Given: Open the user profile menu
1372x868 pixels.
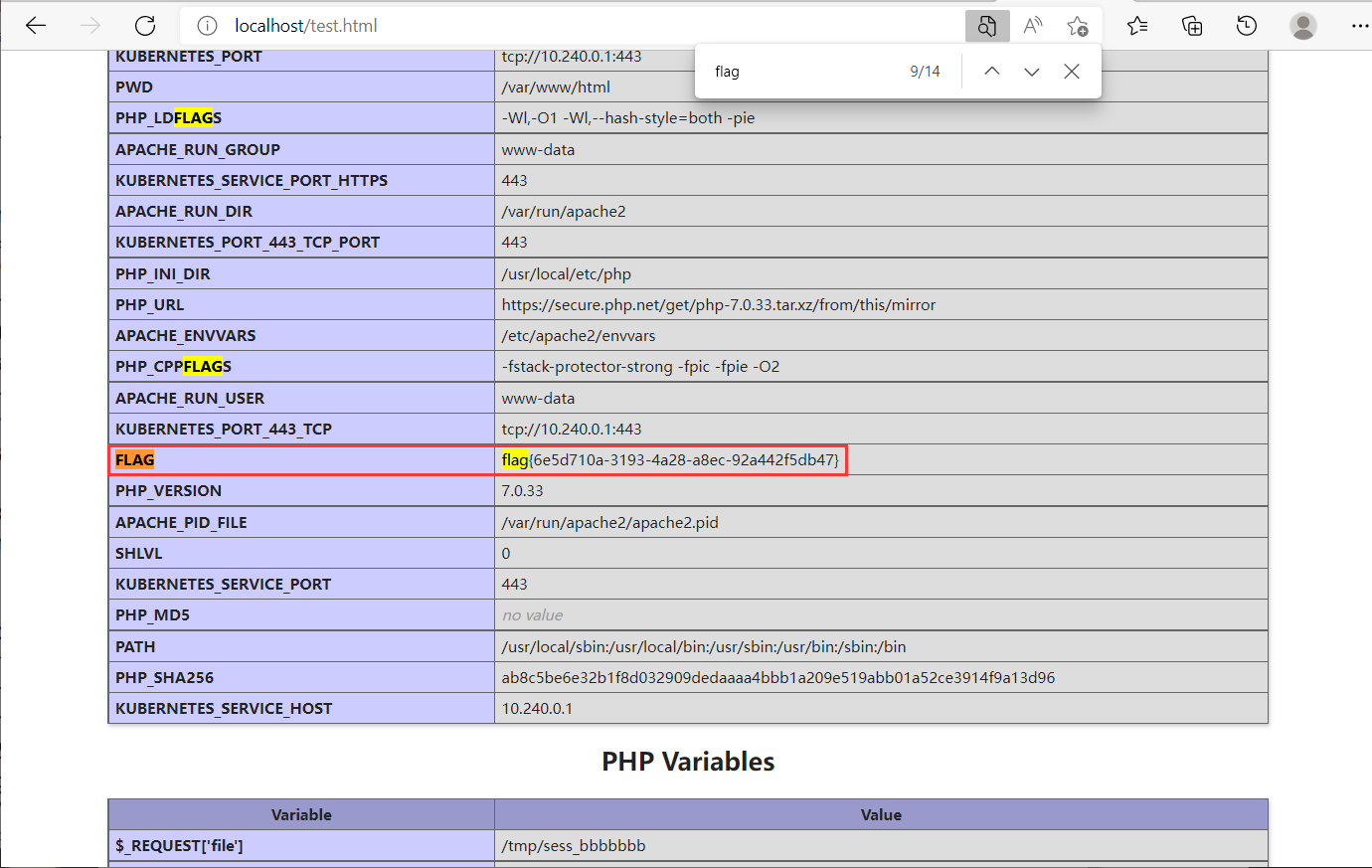Looking at the screenshot, I should click(1303, 26).
